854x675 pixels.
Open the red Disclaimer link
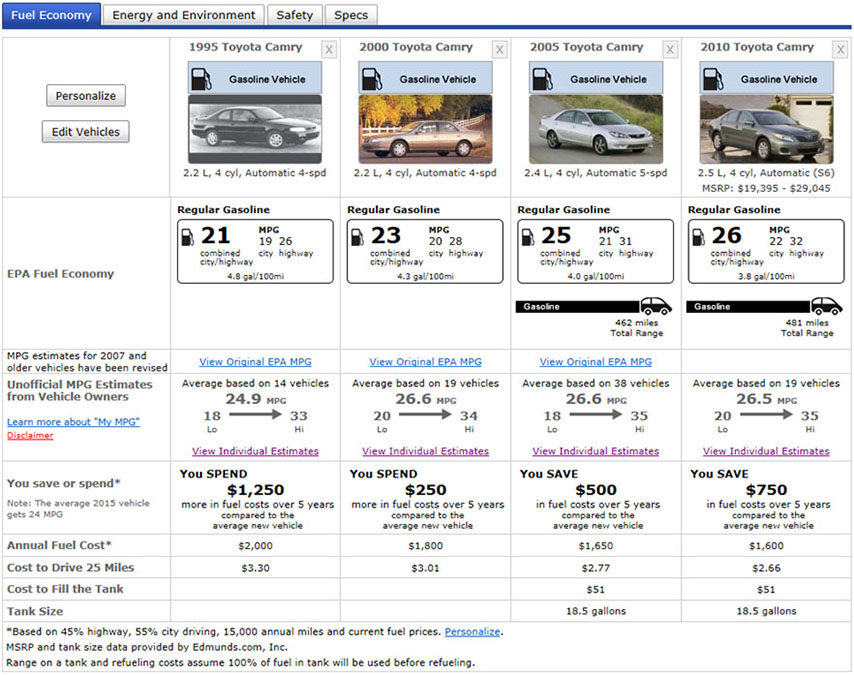(30, 435)
